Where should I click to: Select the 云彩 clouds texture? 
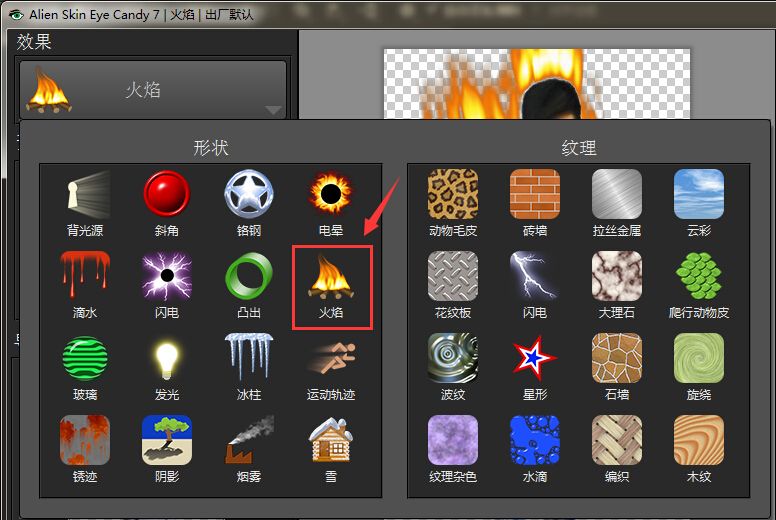point(699,203)
